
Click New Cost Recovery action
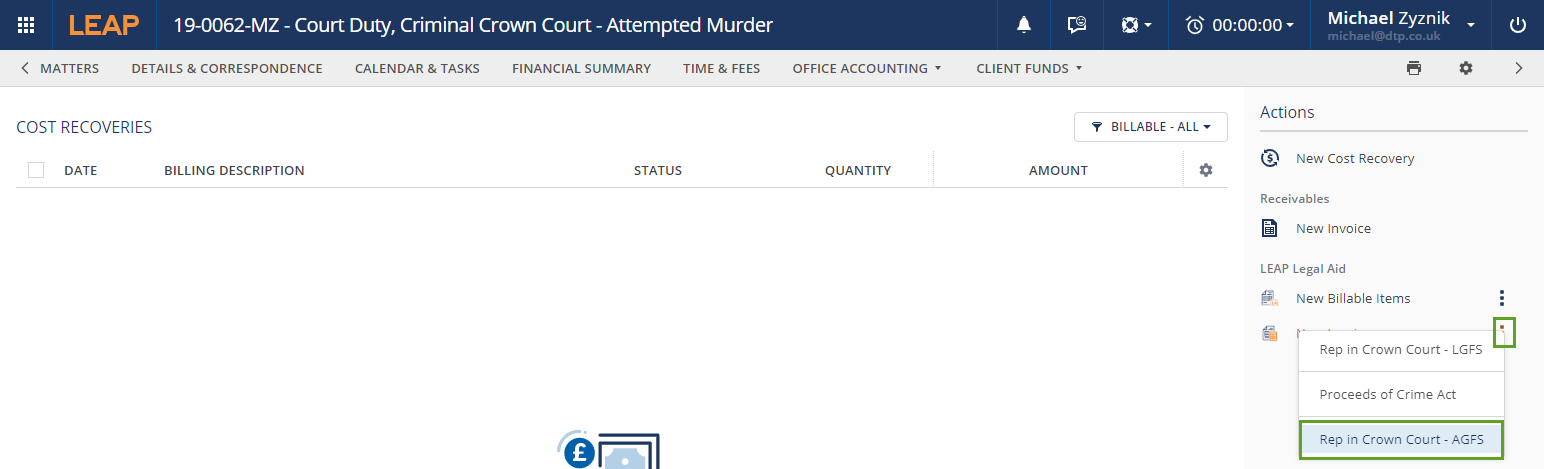point(1354,158)
